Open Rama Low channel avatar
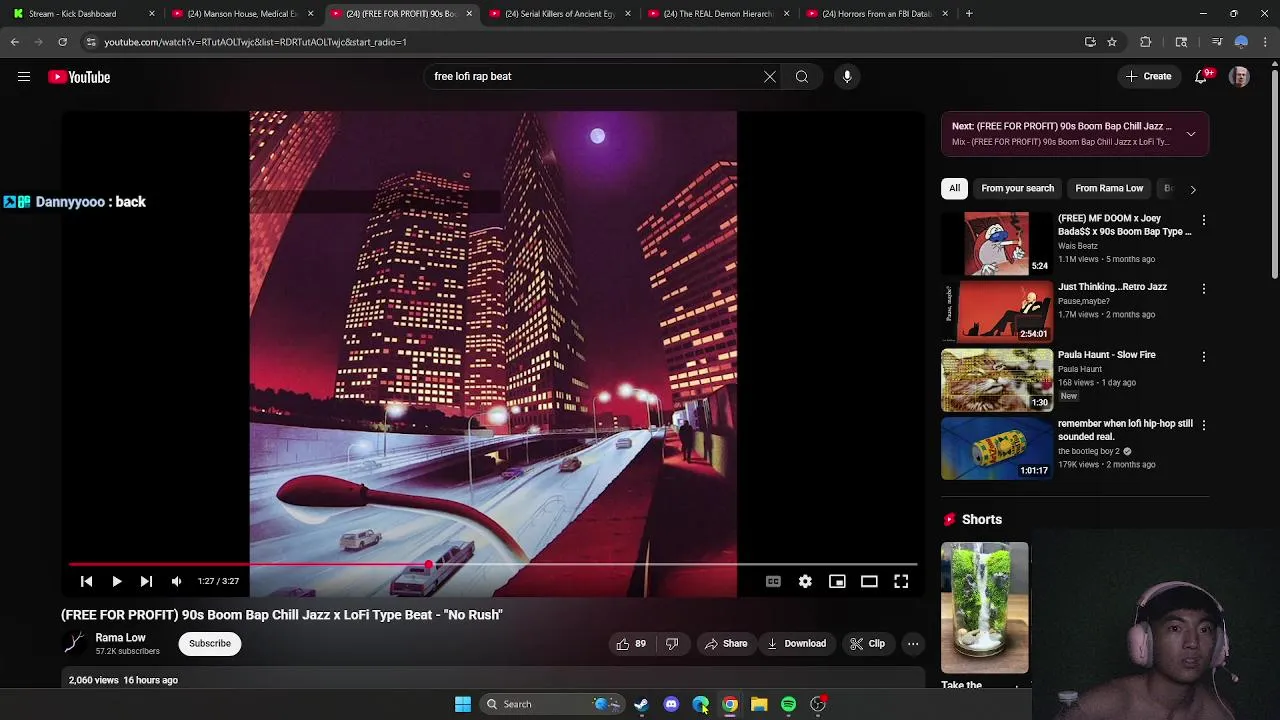This screenshot has height=720, width=1280. click(x=75, y=643)
